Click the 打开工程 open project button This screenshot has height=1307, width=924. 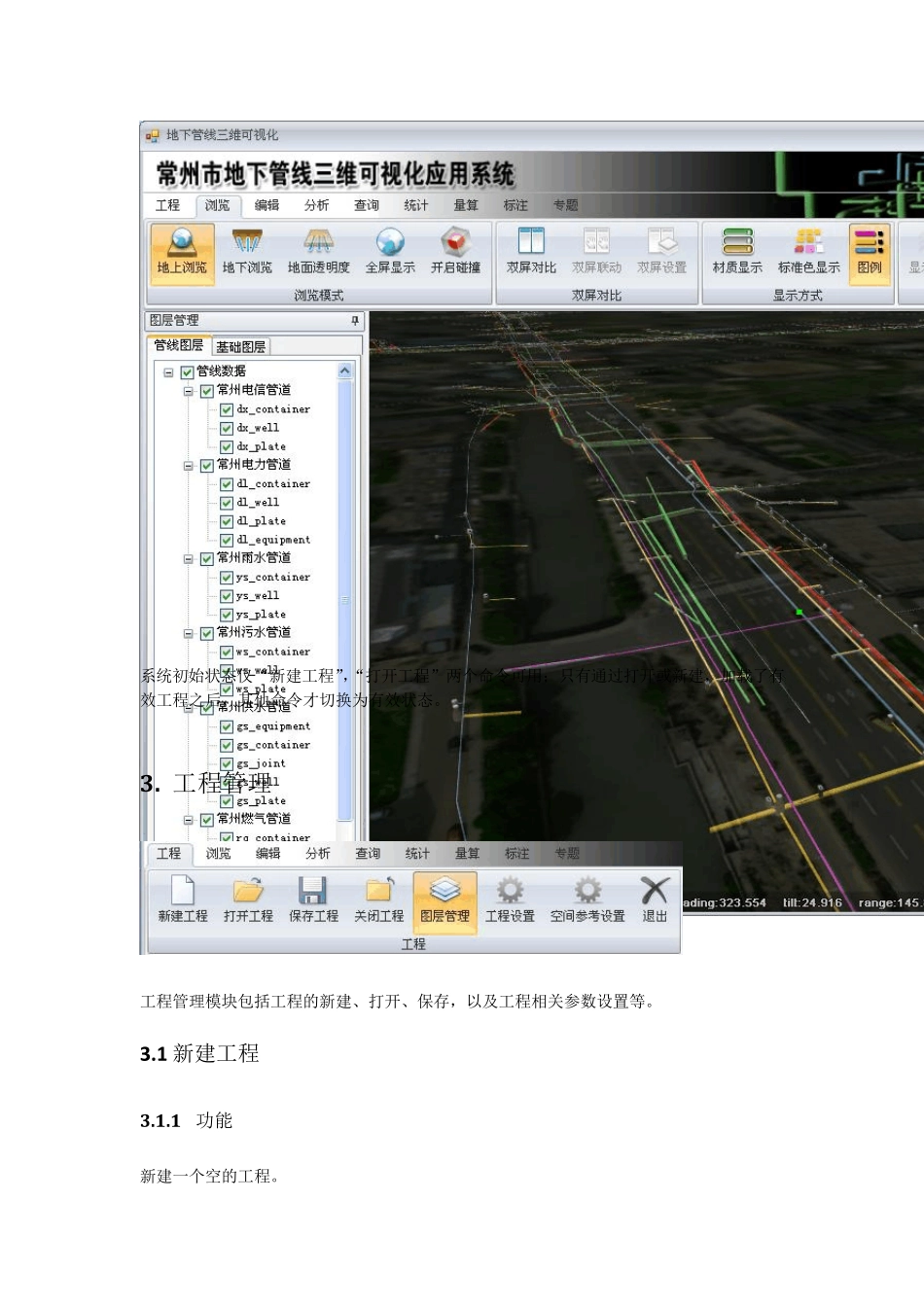(248, 899)
